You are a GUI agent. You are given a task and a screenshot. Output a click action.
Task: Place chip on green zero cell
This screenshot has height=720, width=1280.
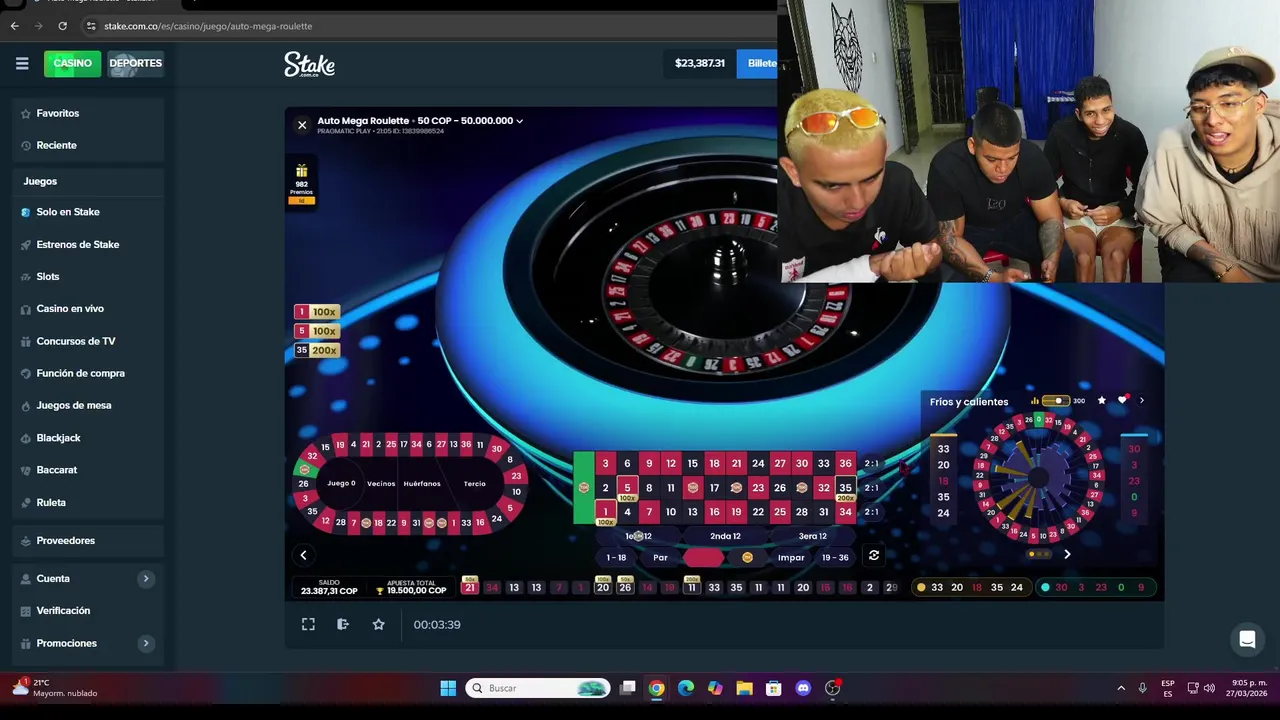coord(583,487)
